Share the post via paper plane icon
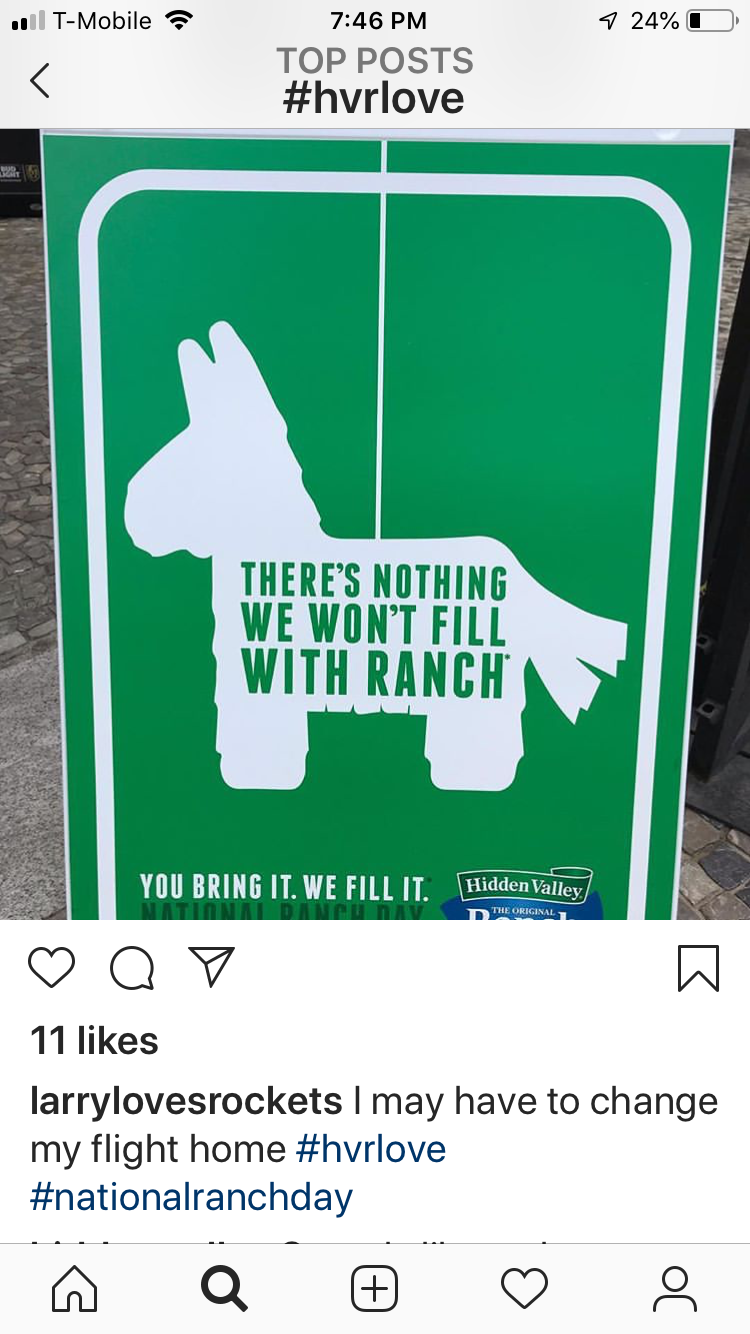 (x=212, y=967)
